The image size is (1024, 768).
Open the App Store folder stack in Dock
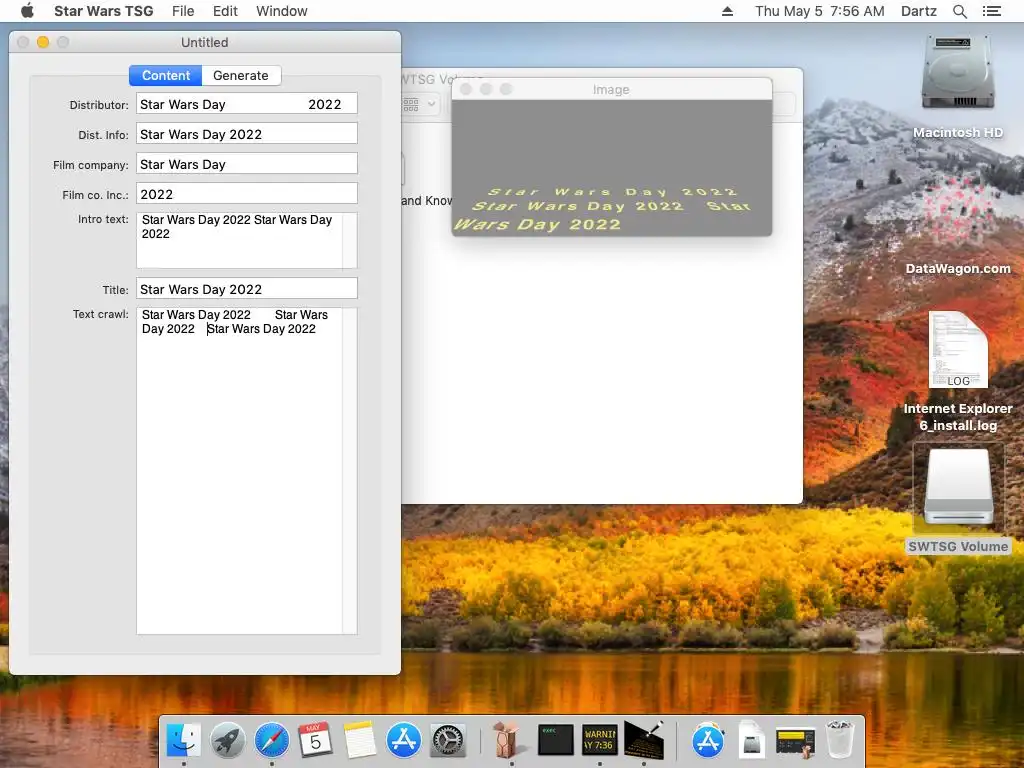click(x=708, y=741)
